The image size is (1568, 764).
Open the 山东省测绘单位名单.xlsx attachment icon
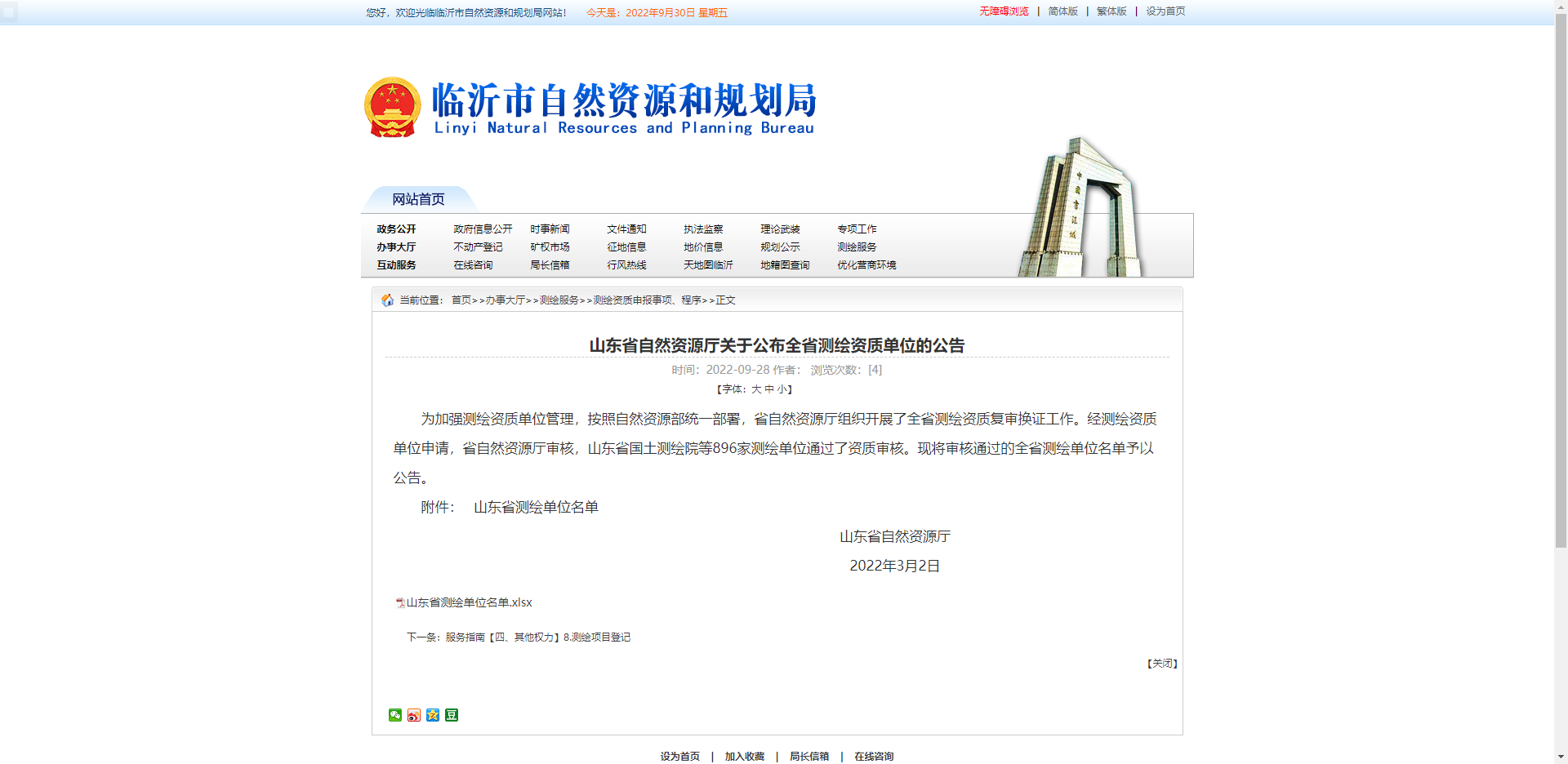click(x=397, y=602)
